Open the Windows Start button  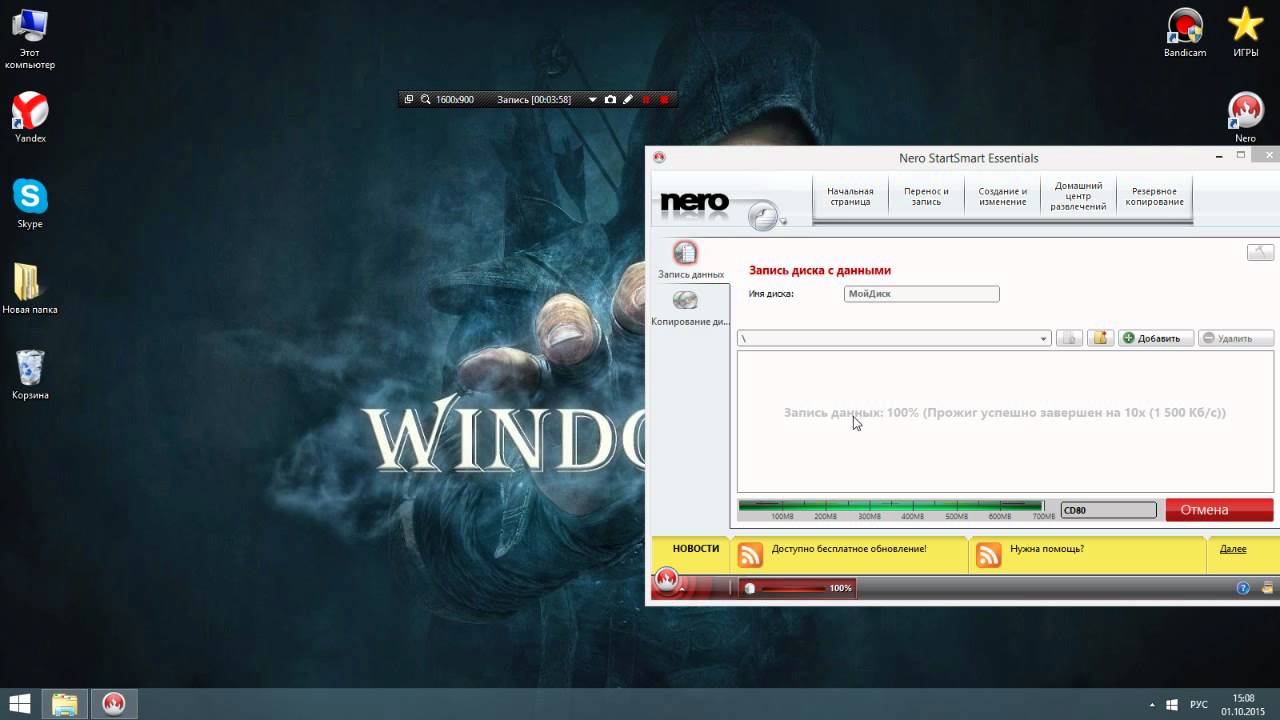(20, 704)
